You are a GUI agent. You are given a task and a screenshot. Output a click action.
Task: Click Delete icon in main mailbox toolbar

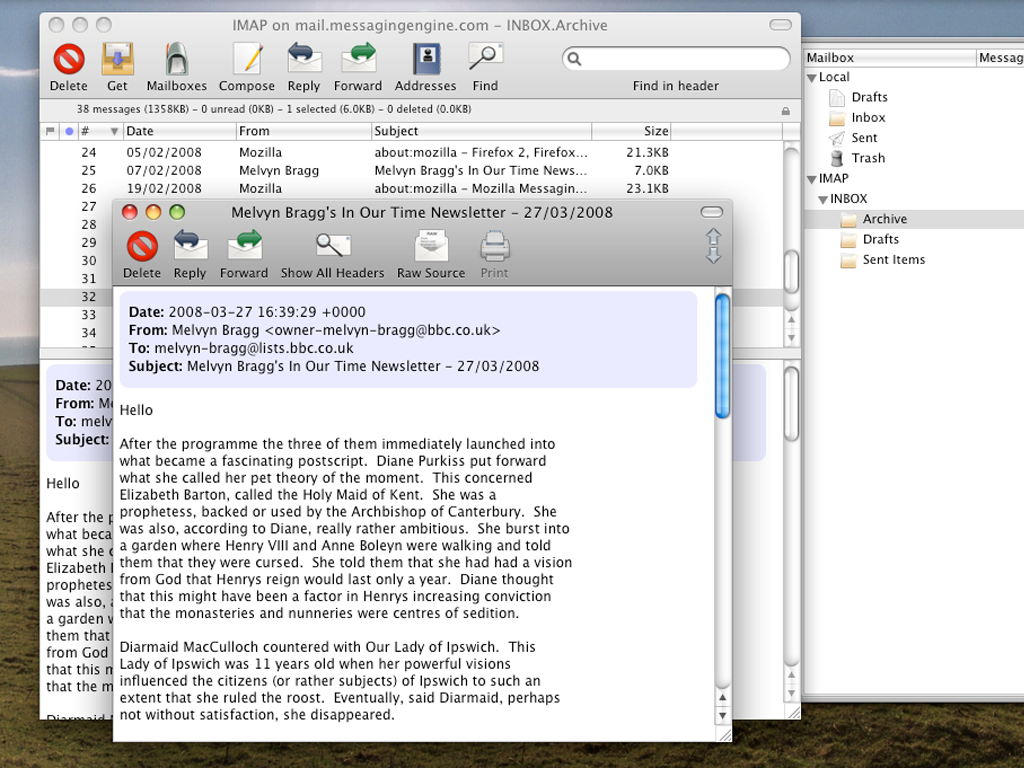pos(69,59)
